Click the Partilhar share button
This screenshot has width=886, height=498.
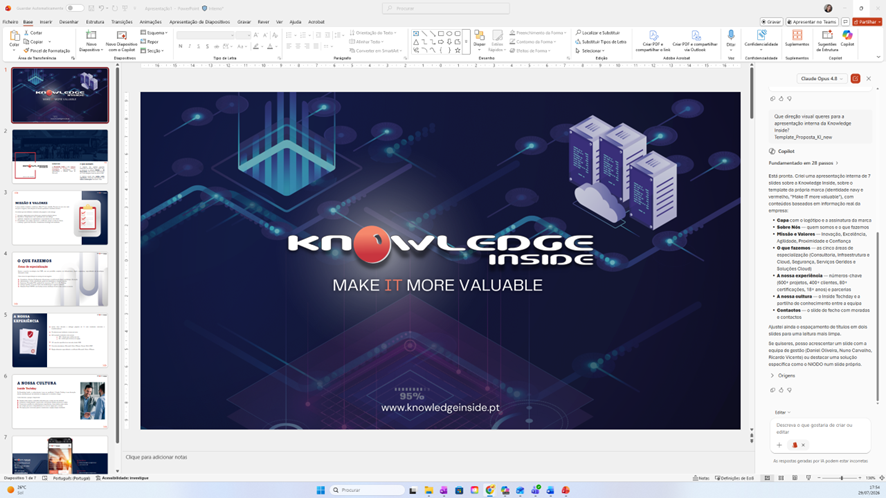867,21
